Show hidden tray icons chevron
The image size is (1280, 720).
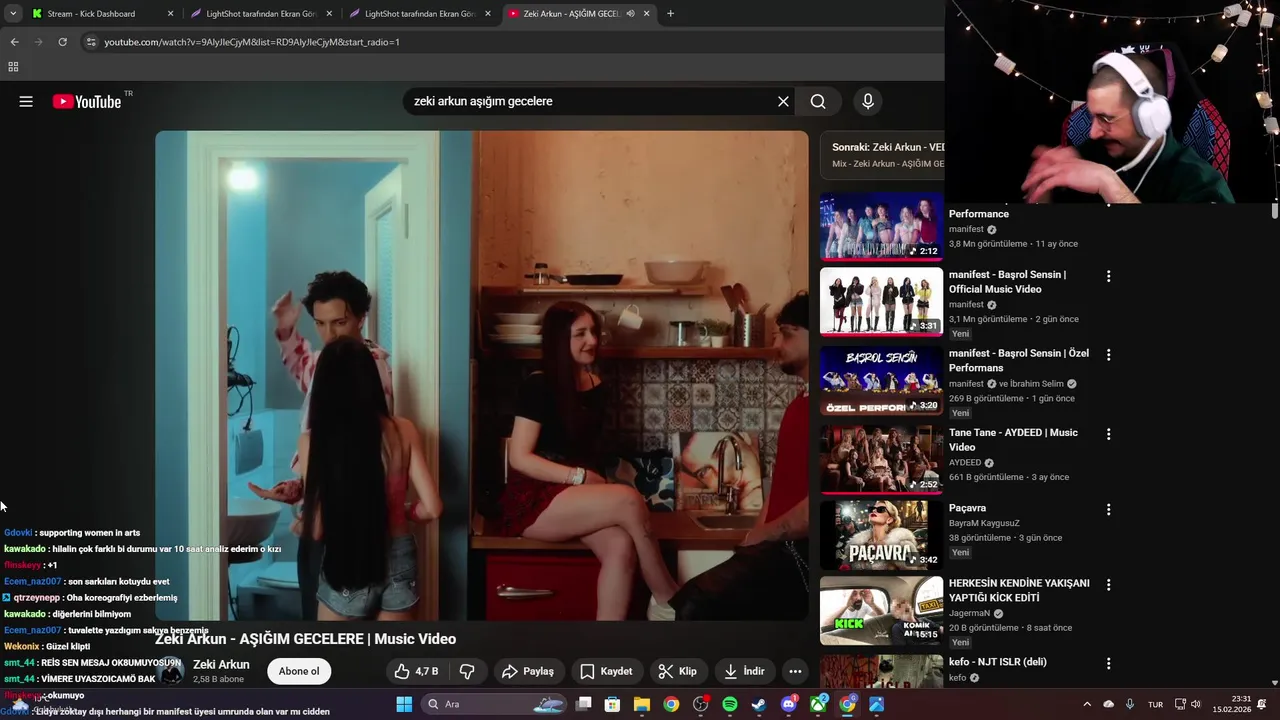(x=1087, y=704)
